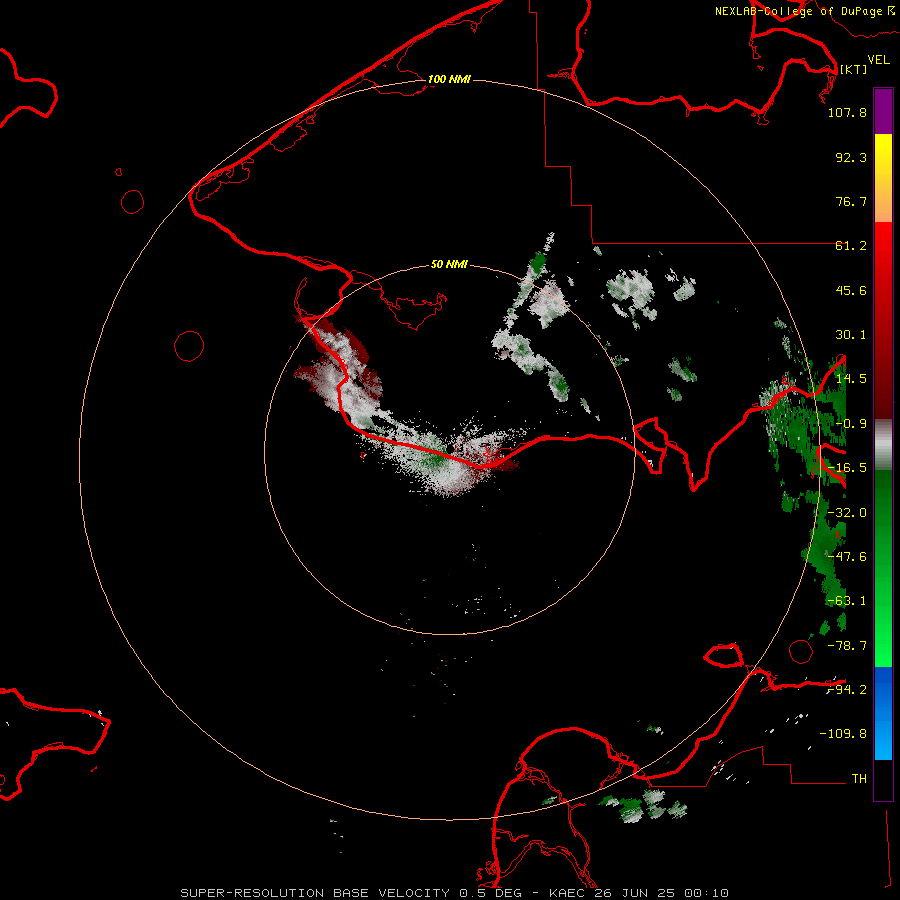The width and height of the screenshot is (900, 900).
Task: Click the 92.3 velocity scale value
Action: point(851,157)
